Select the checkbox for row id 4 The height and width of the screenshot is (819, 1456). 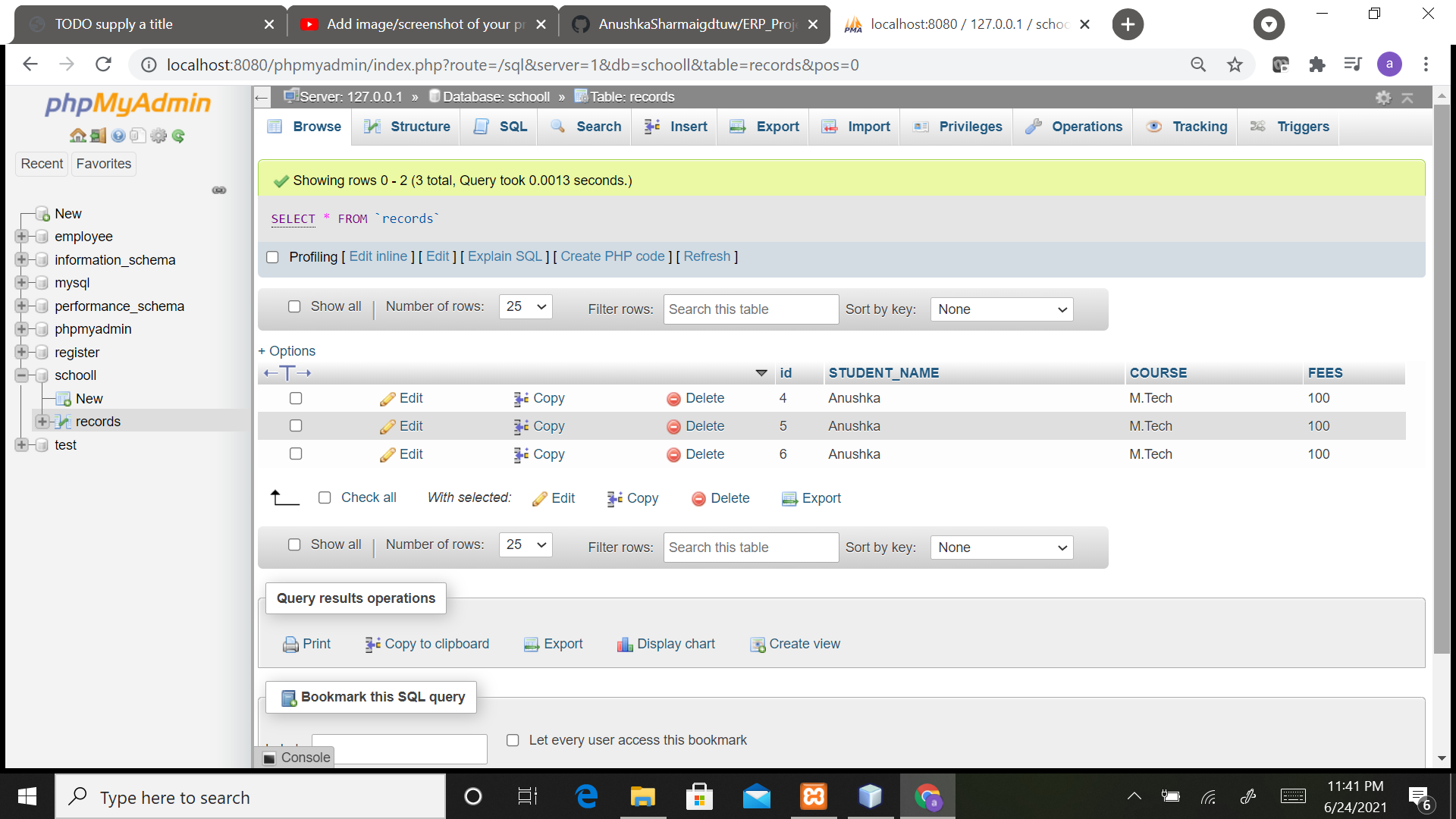pyautogui.click(x=296, y=398)
